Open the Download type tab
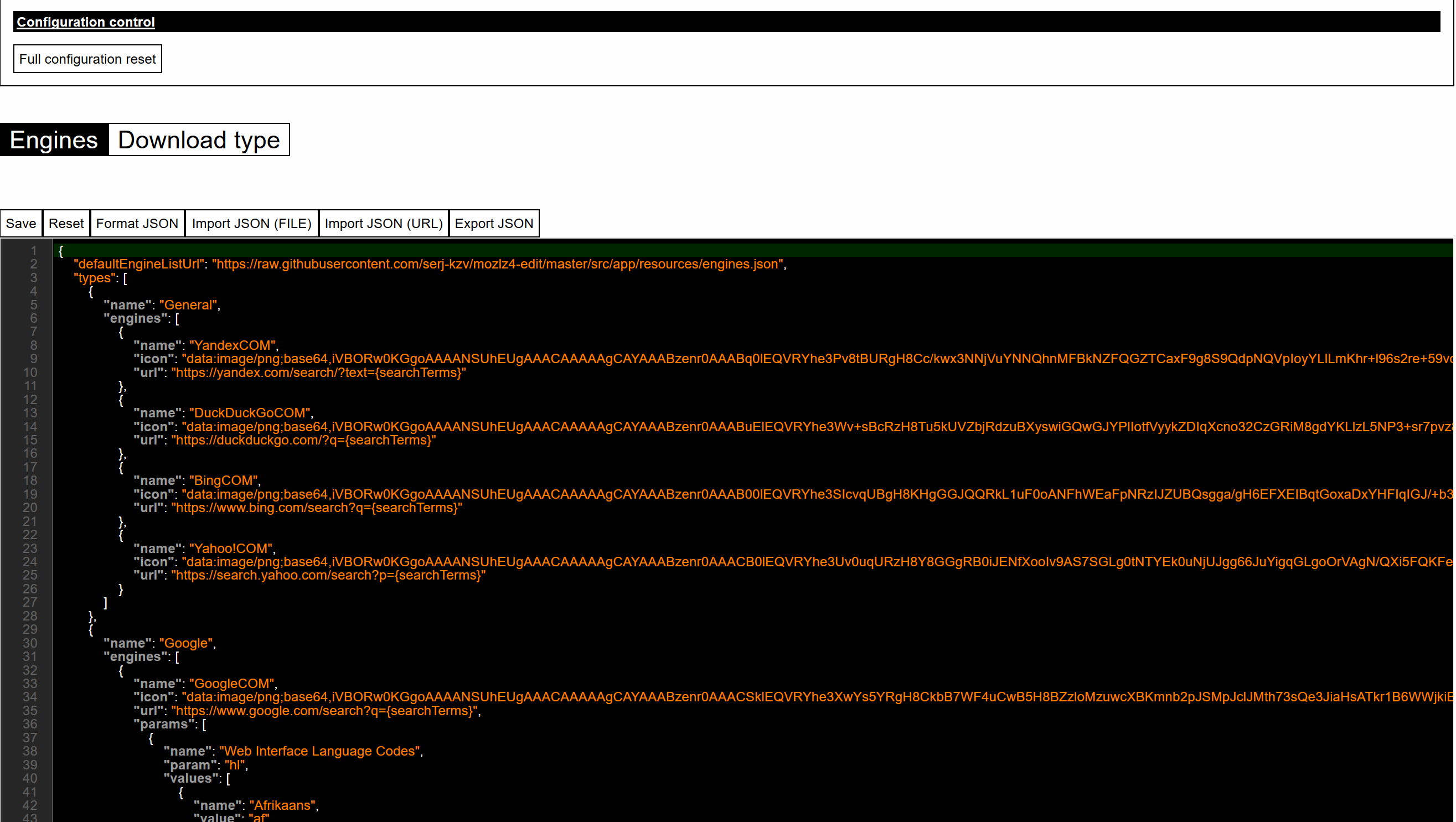1456x822 pixels. pyautogui.click(x=199, y=139)
